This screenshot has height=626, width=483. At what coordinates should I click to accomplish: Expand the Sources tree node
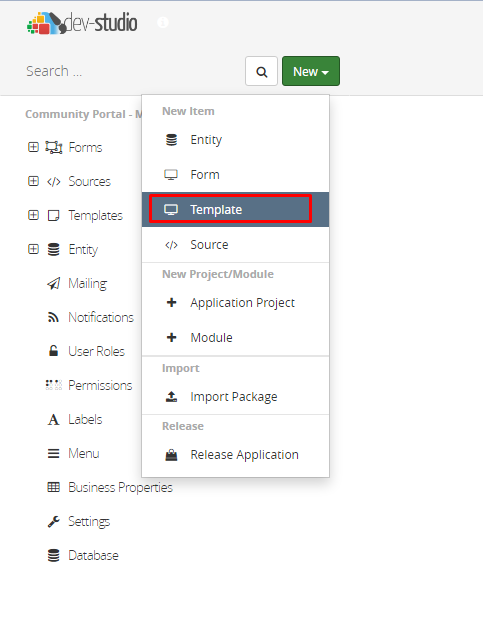point(33,181)
